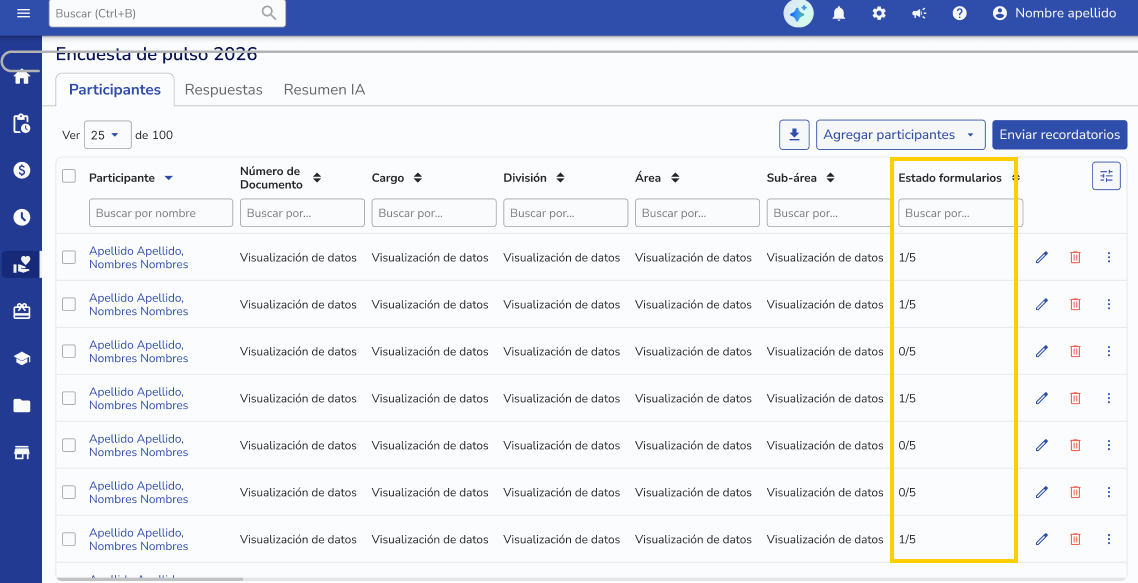1138x583 pixels.
Task: Open the three-dot menu on second row
Action: (x=1109, y=305)
